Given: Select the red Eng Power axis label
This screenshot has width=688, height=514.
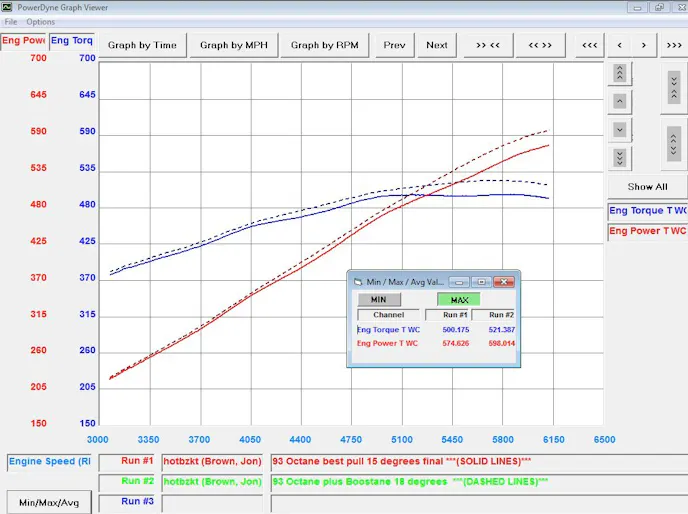Looking at the screenshot, I should (23, 41).
